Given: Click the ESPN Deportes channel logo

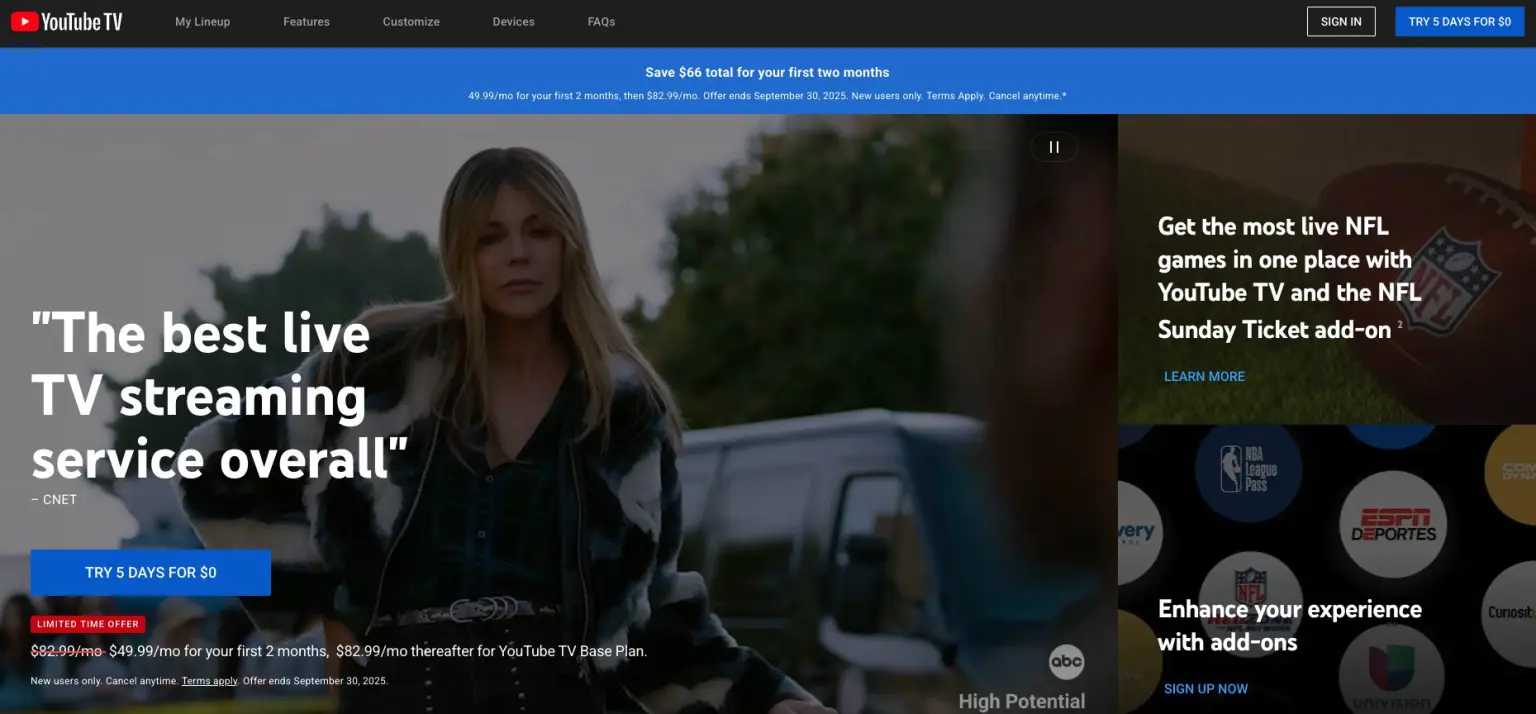Looking at the screenshot, I should point(1394,524).
